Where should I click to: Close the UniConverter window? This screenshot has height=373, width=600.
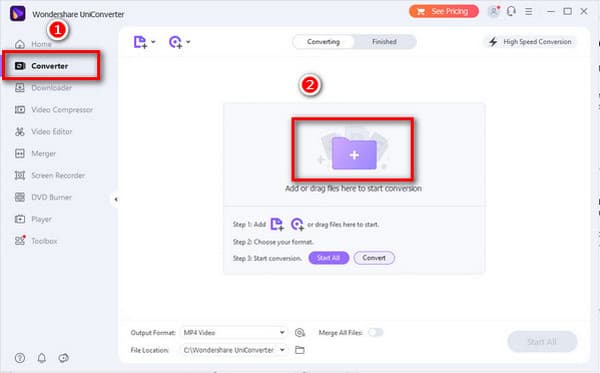584,11
